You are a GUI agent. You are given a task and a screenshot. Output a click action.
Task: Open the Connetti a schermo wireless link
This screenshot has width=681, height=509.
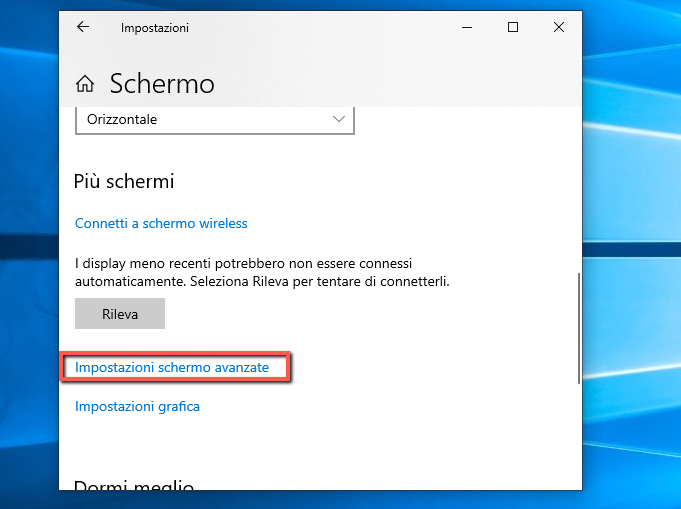coord(161,223)
